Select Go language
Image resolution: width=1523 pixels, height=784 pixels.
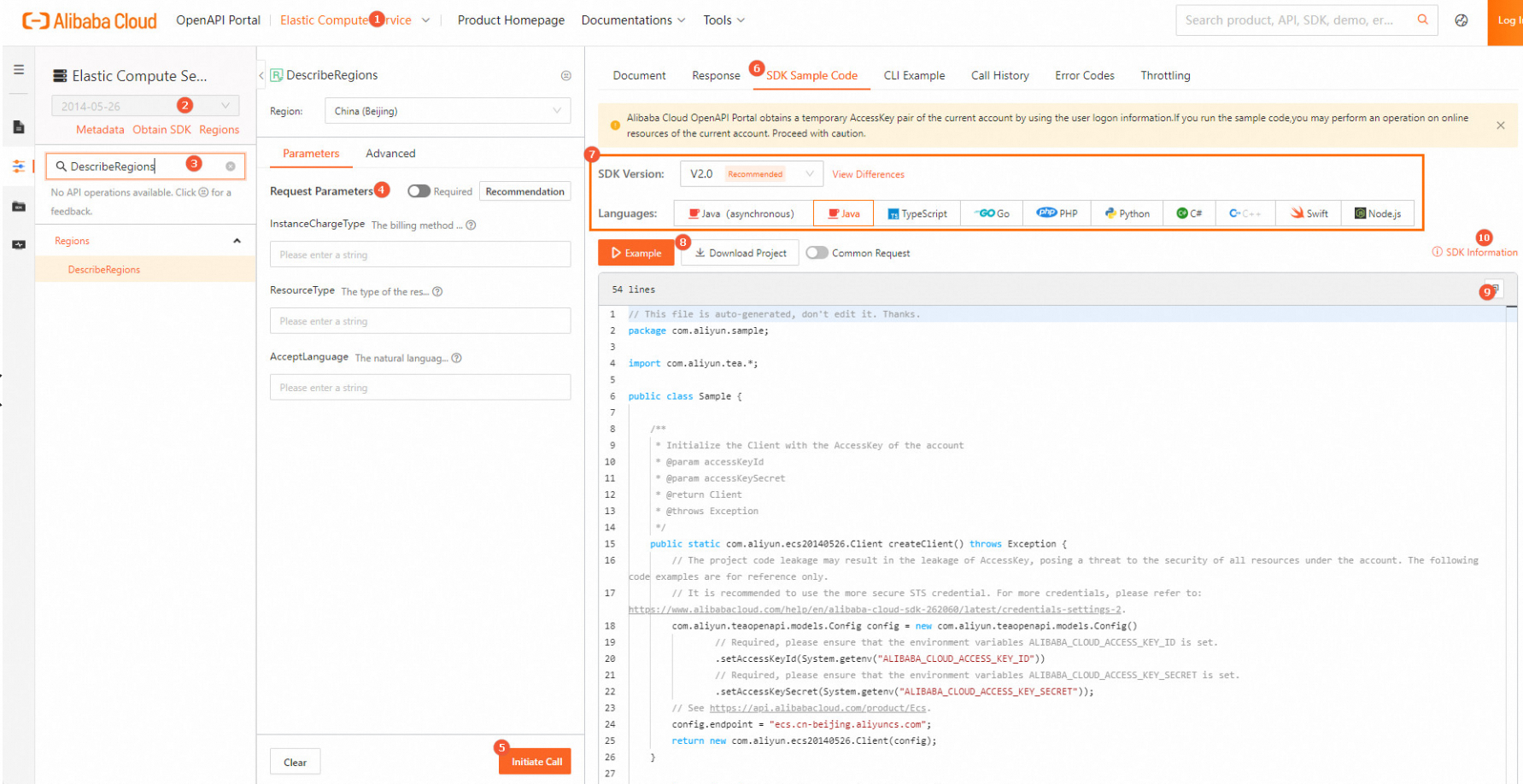pyautogui.click(x=993, y=214)
